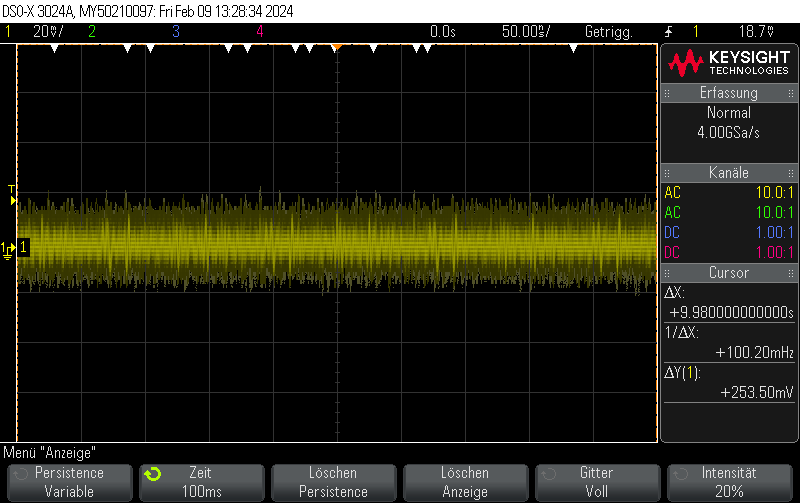Click the Normal acquisition mode text
Image resolution: width=800 pixels, height=503 pixels.
tap(729, 113)
